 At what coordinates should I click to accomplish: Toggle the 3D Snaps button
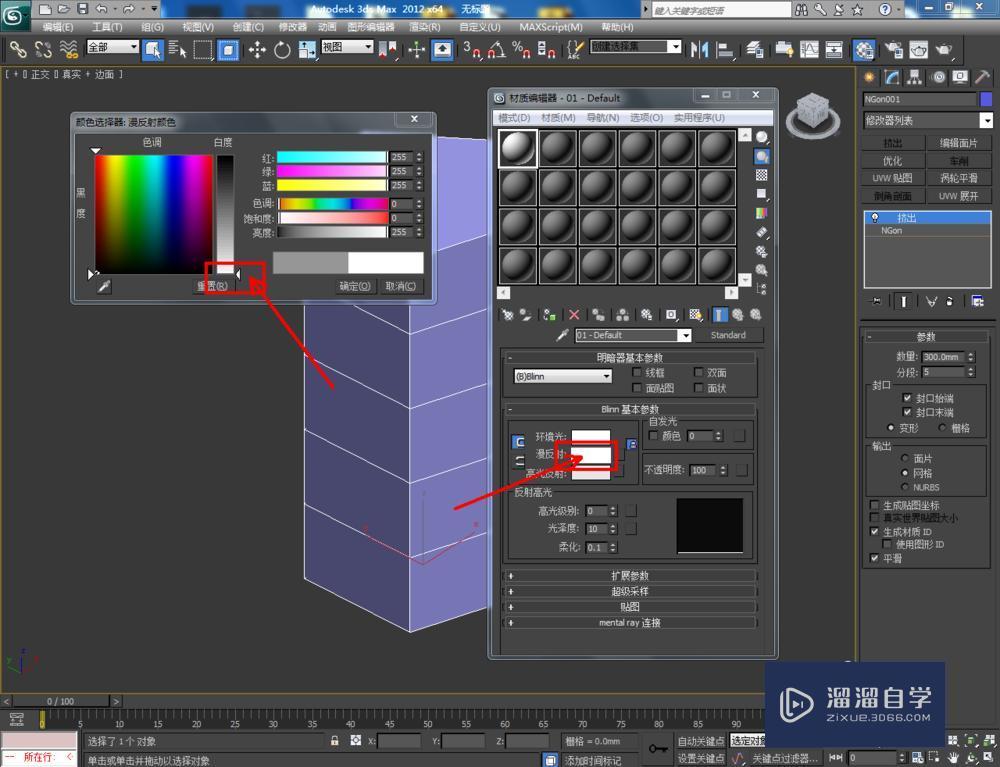[x=471, y=49]
